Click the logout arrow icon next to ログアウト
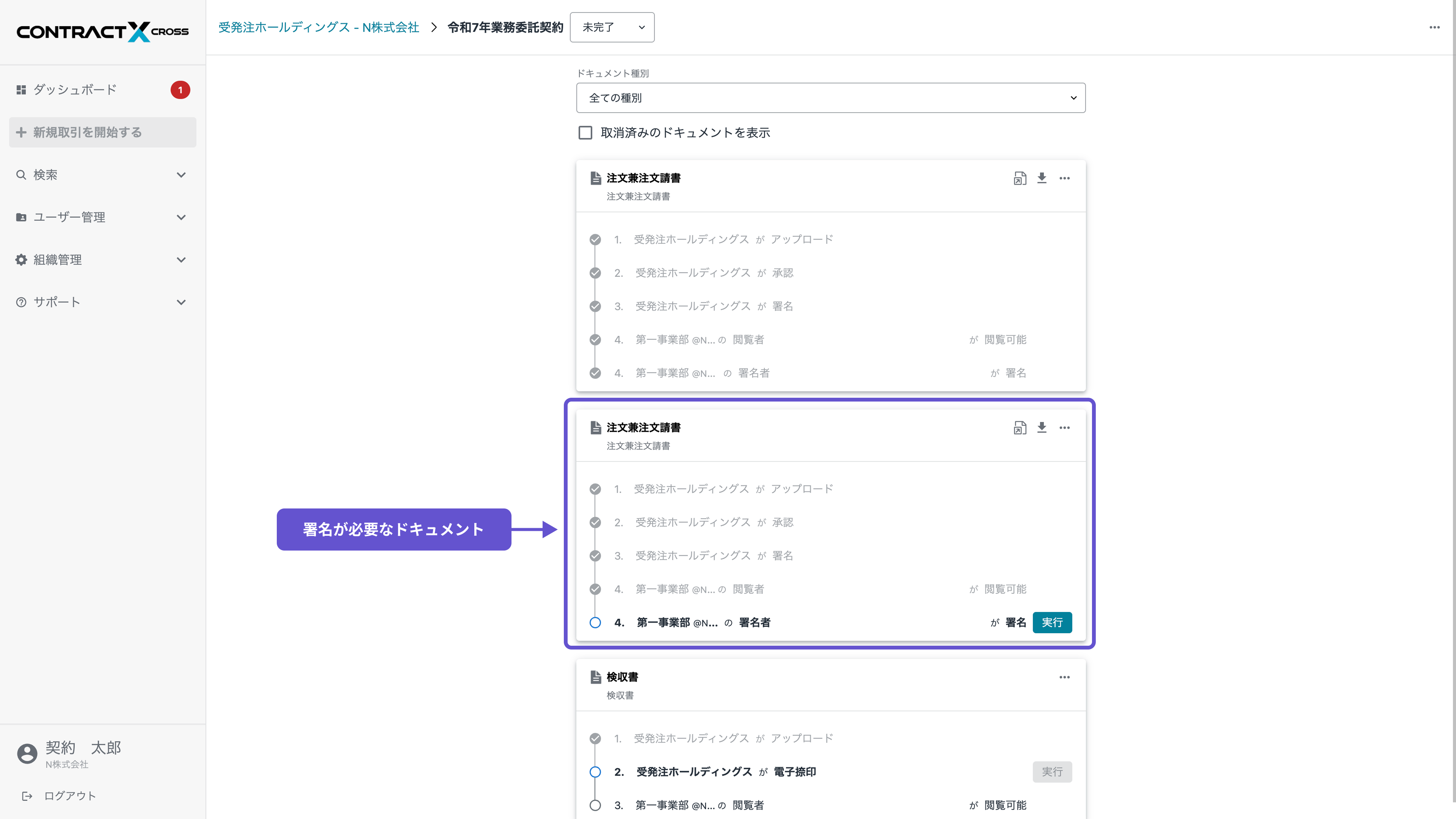Screen dimensions: 1456x819 [x=27, y=796]
